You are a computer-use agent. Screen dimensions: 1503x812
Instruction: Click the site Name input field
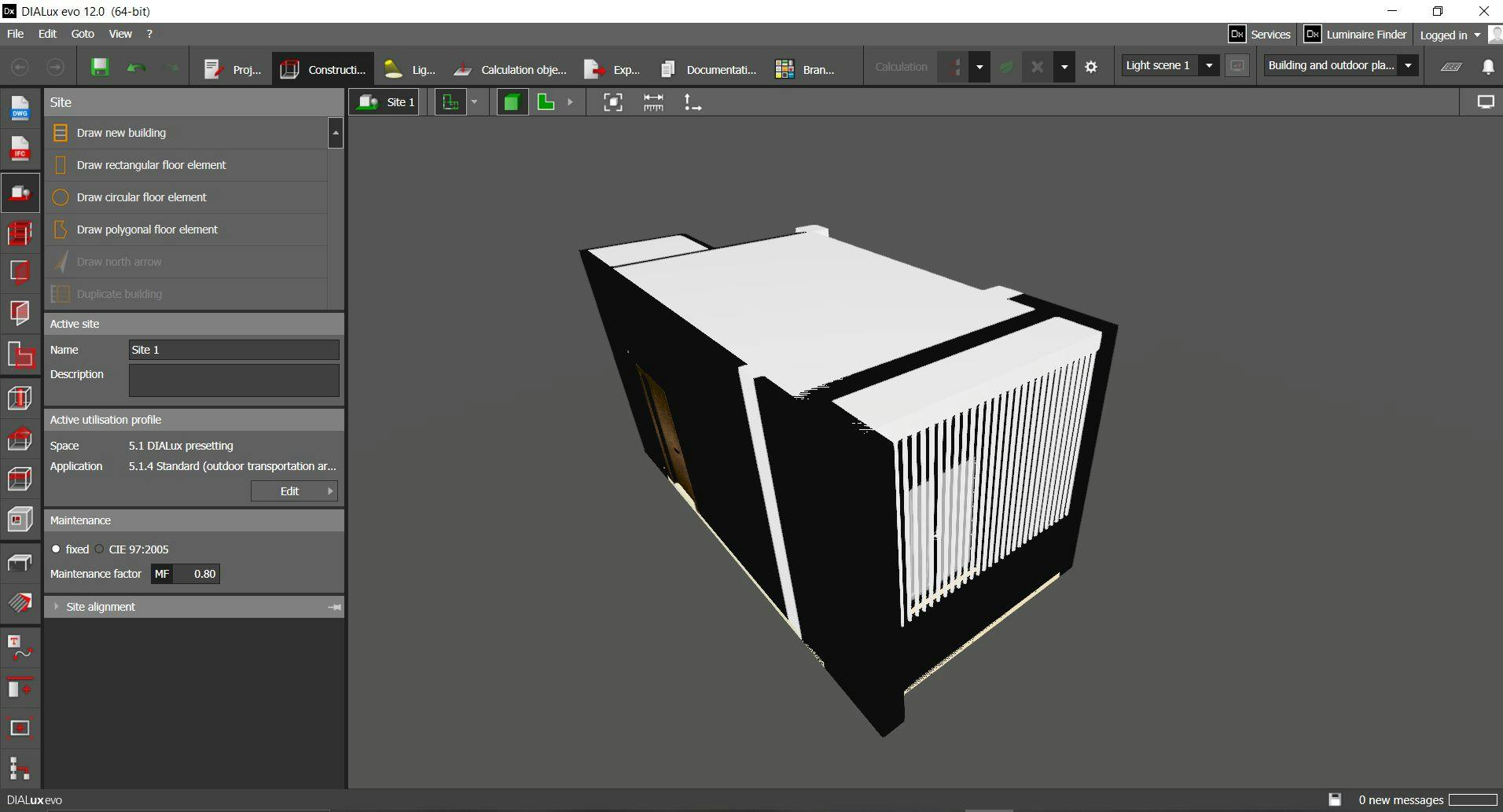tap(233, 350)
